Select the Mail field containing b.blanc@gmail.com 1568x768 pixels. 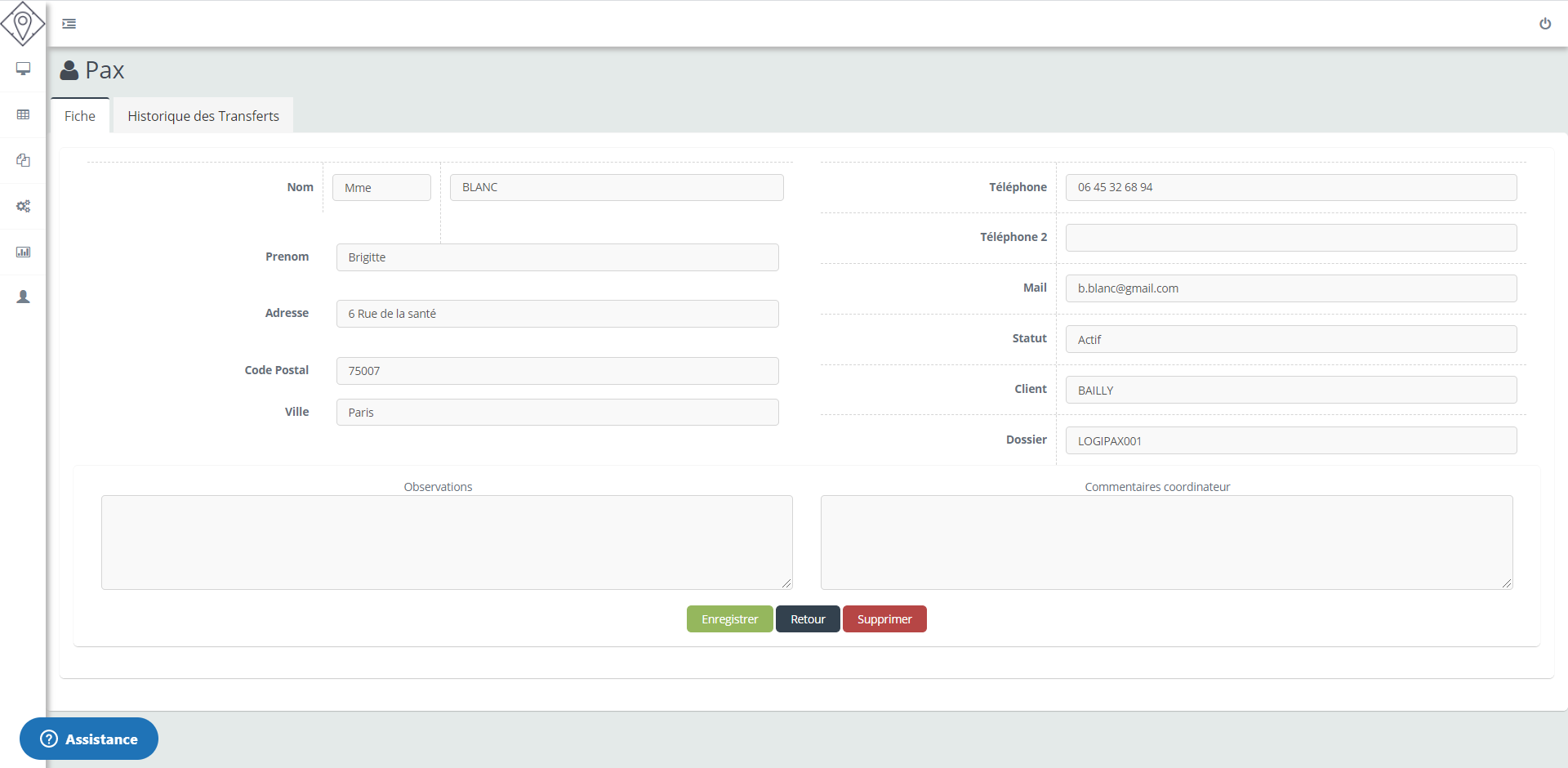click(x=1290, y=288)
